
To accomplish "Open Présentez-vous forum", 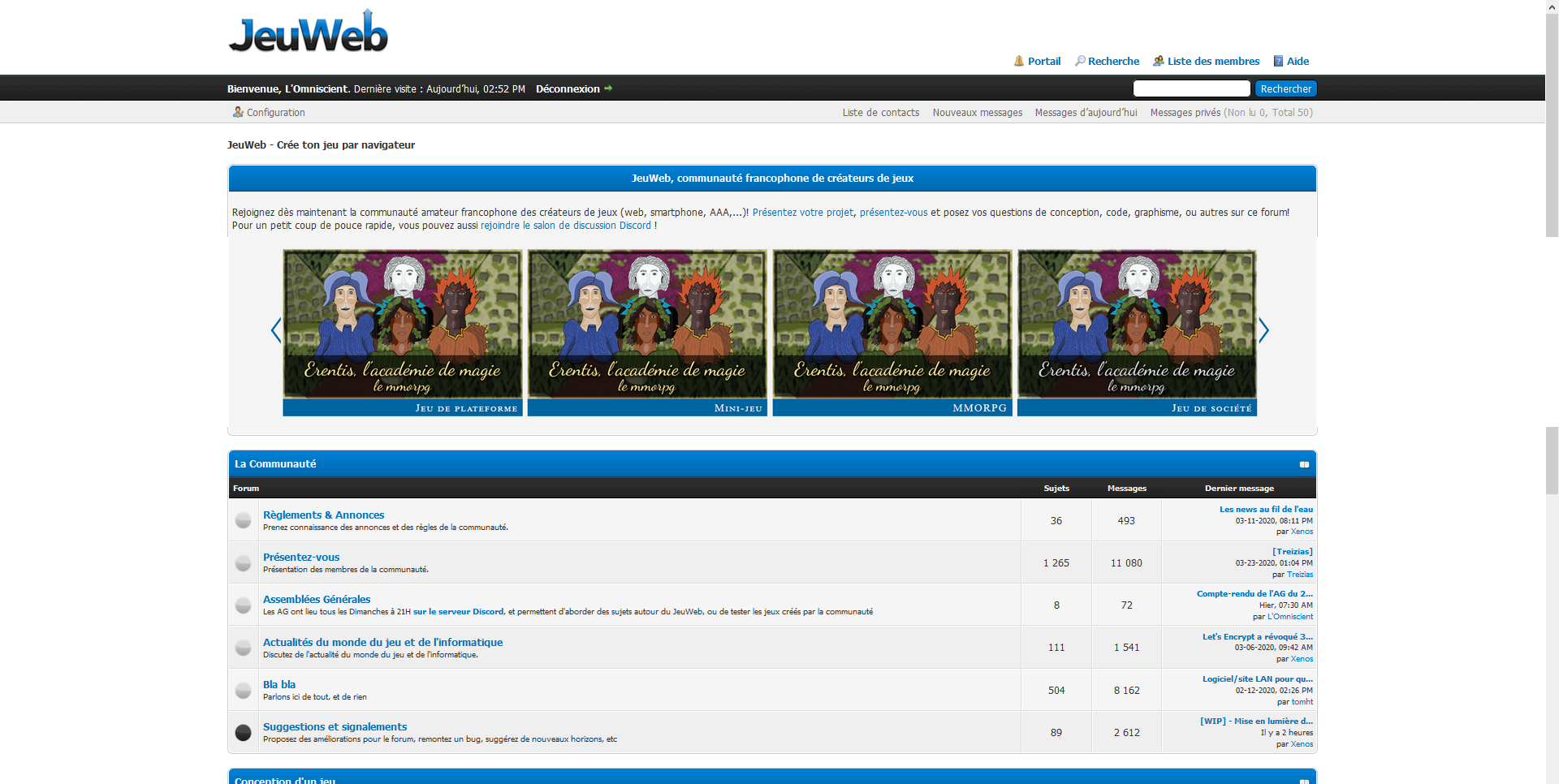I will pos(301,557).
